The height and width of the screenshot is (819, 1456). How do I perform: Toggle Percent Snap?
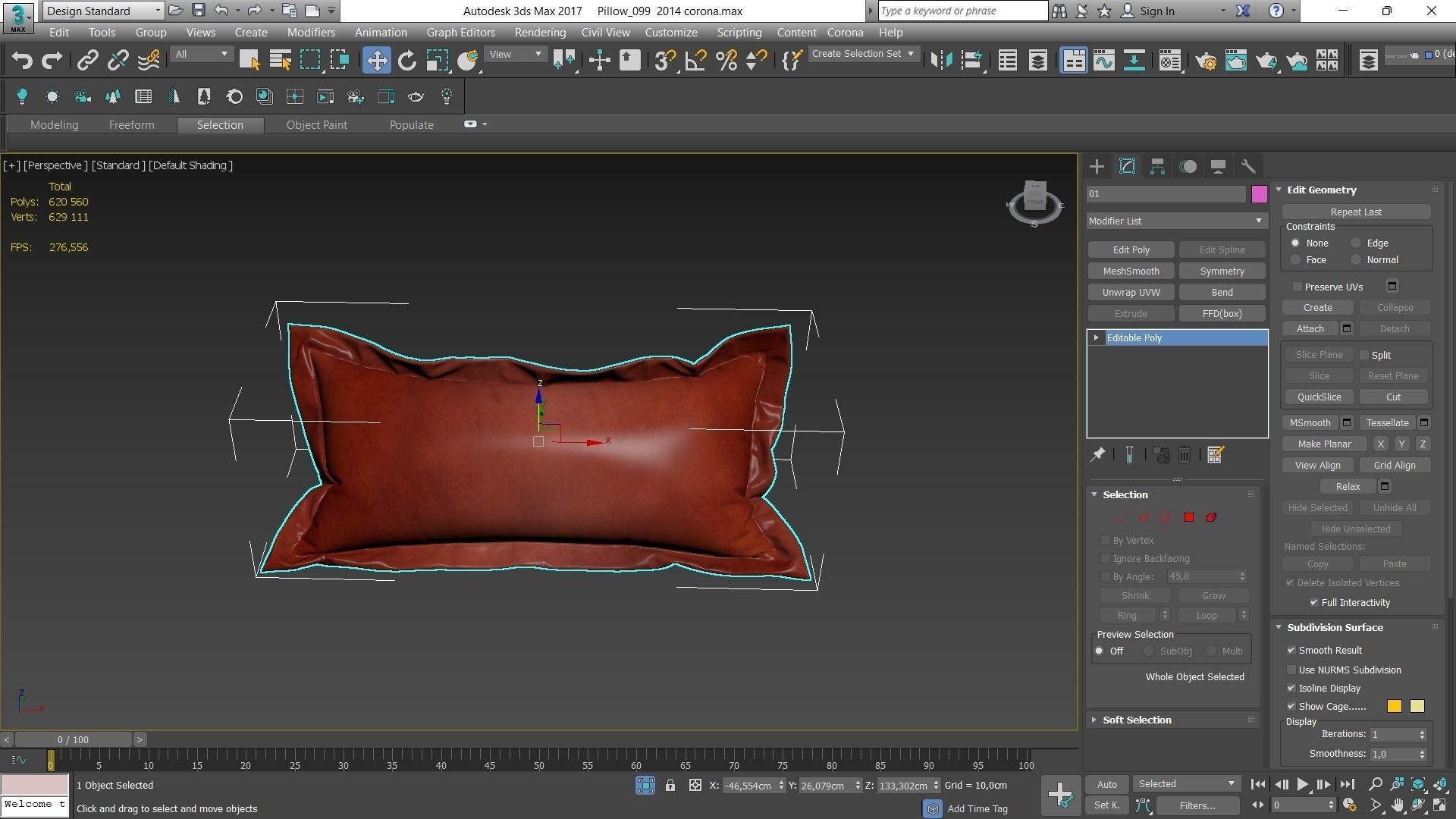(x=726, y=61)
